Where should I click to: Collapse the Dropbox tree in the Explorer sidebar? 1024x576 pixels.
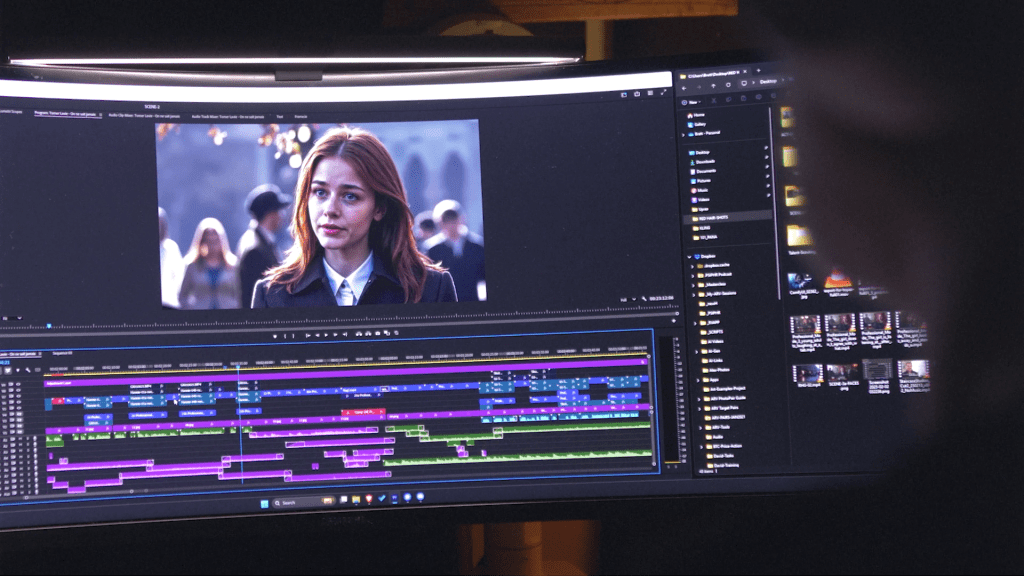[x=689, y=254]
